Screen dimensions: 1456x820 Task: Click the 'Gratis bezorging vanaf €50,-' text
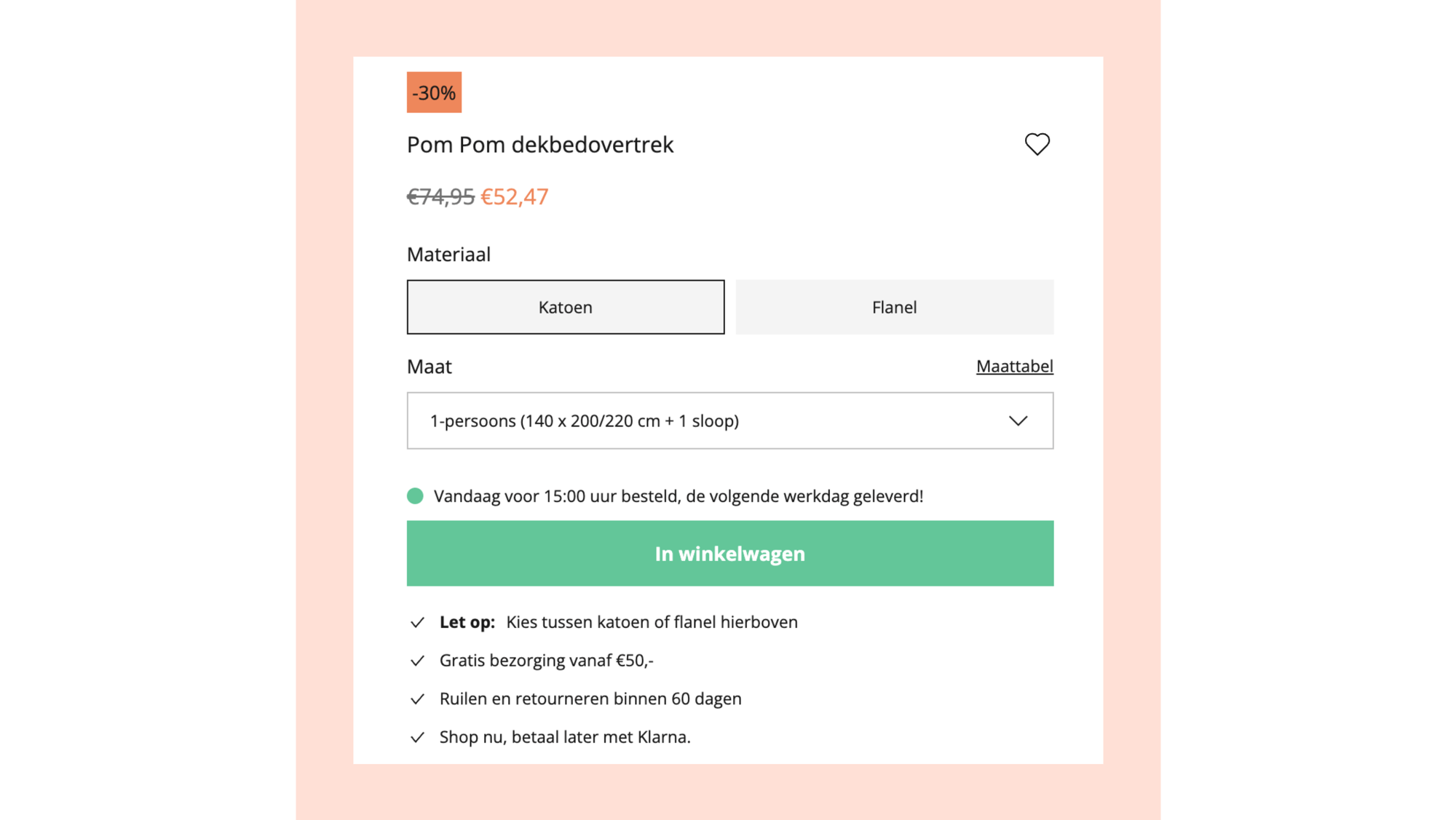coord(546,661)
